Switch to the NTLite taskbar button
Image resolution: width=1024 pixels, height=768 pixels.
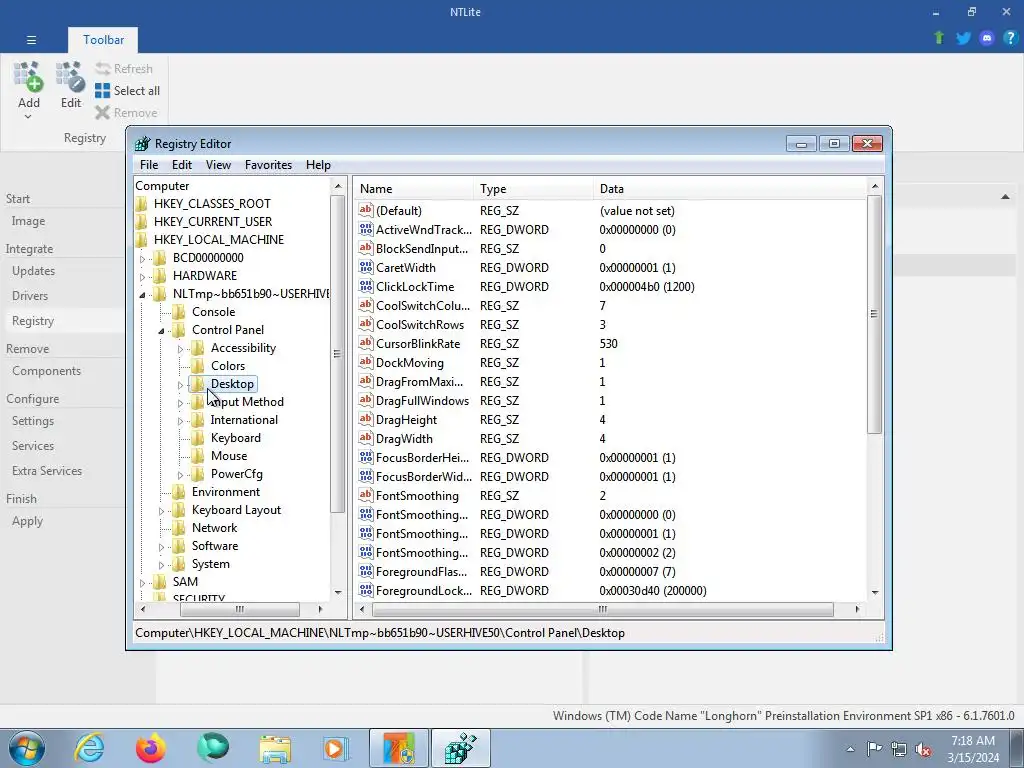pos(399,748)
